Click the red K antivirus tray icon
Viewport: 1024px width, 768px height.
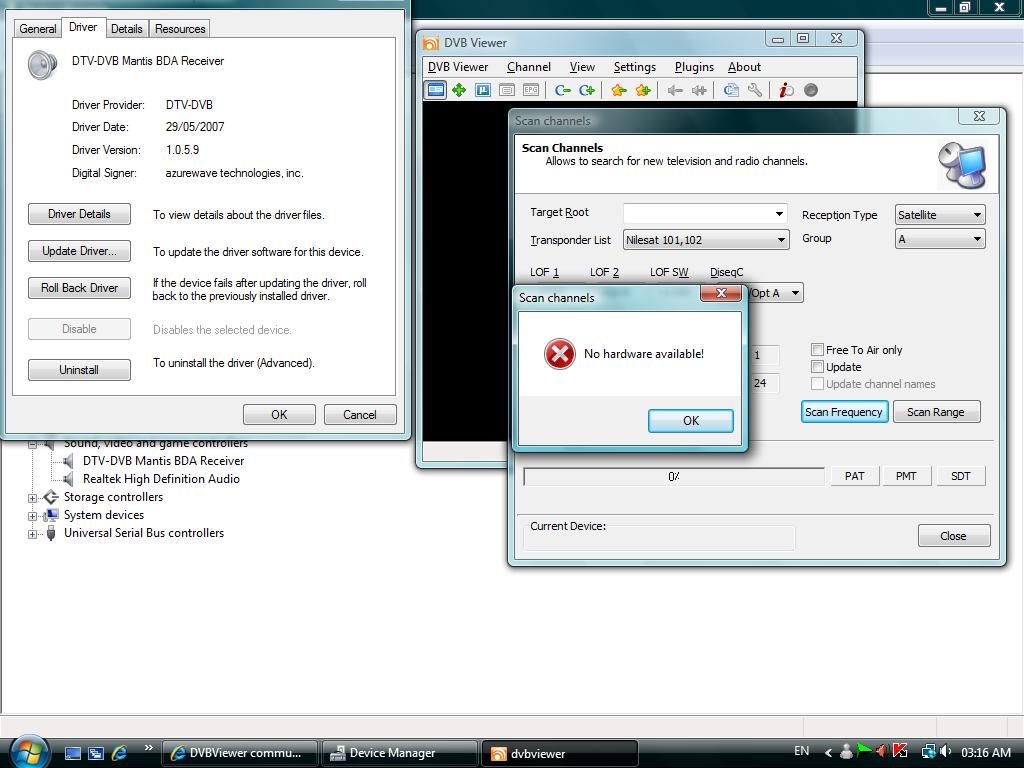900,751
